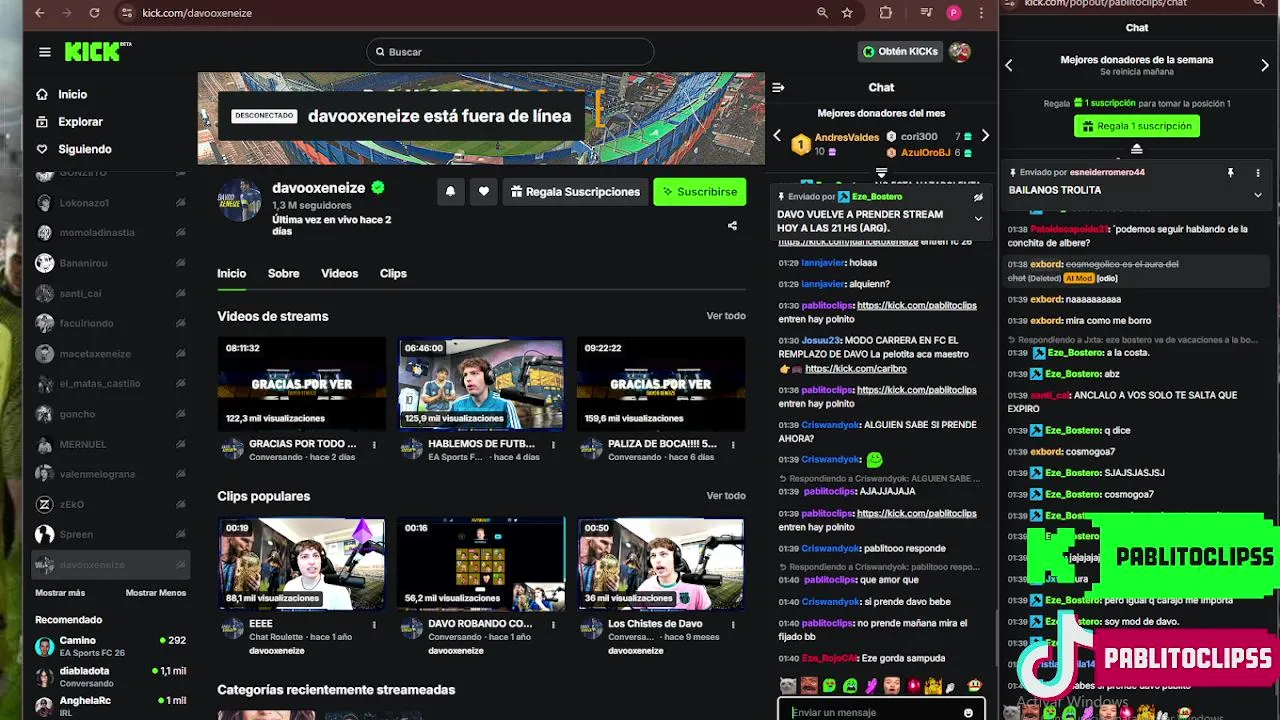Image resolution: width=1280 pixels, height=720 pixels.
Task: Open the 06:46:00 stream video thumbnail
Action: pos(481,384)
